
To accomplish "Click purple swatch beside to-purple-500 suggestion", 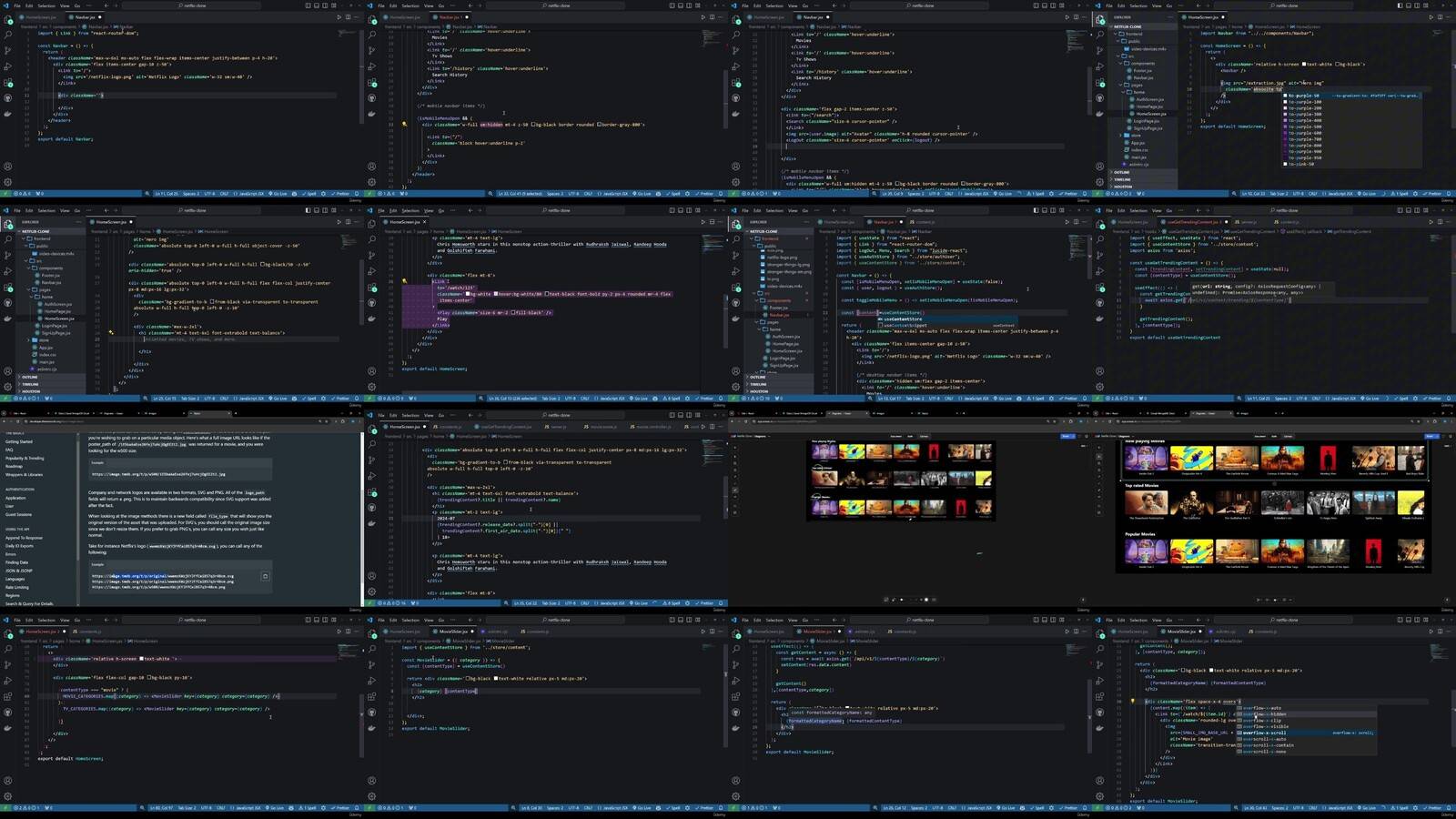I will pyautogui.click(x=1285, y=126).
